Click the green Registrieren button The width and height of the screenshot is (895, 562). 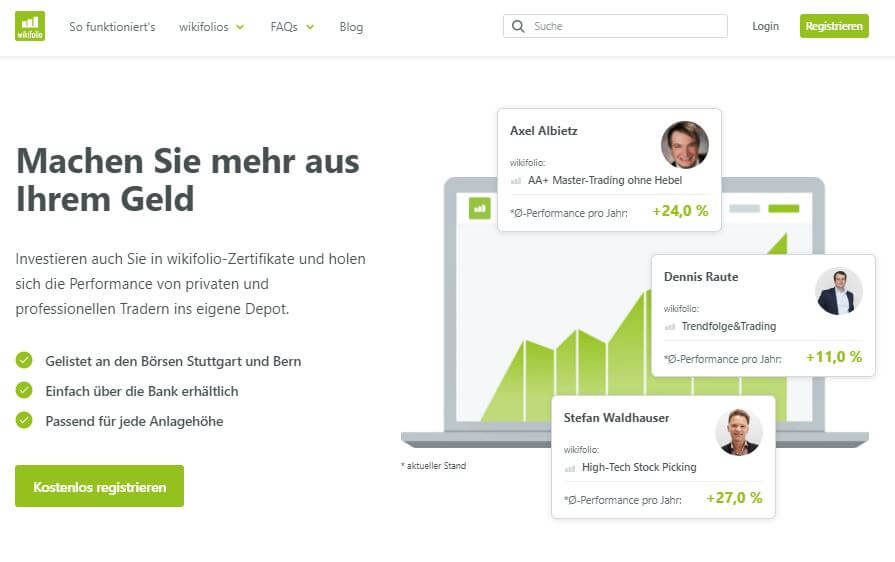click(x=834, y=26)
